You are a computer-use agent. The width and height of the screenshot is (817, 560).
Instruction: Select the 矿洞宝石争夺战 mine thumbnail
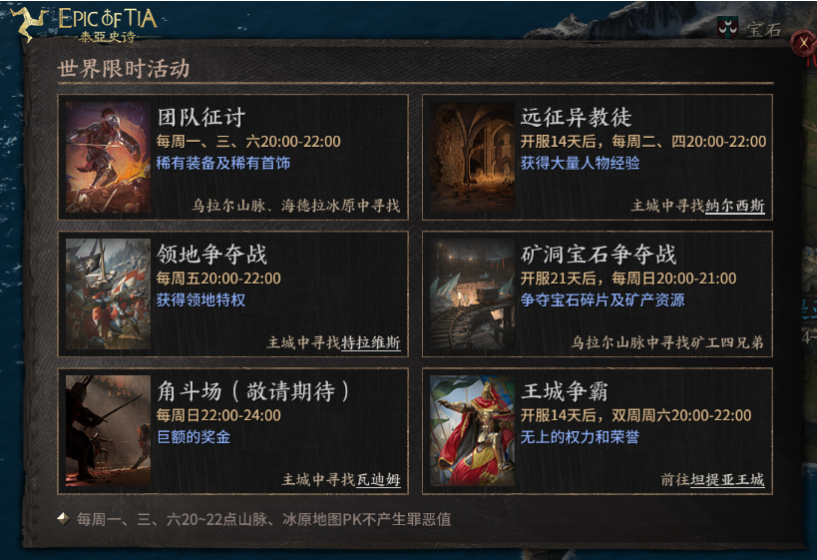[473, 294]
